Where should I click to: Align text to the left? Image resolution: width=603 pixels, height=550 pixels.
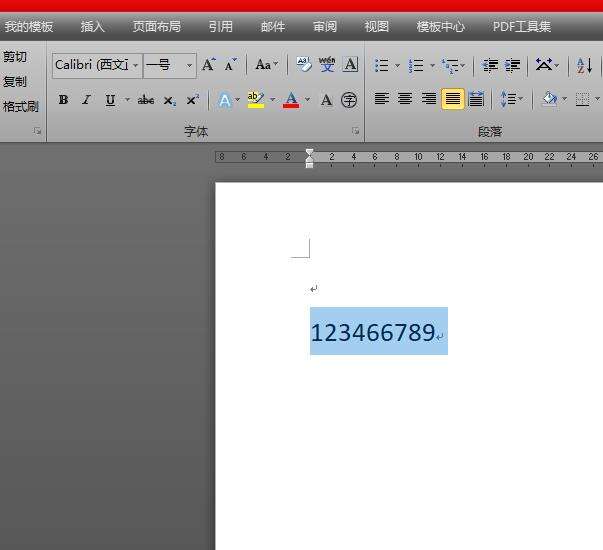381,99
